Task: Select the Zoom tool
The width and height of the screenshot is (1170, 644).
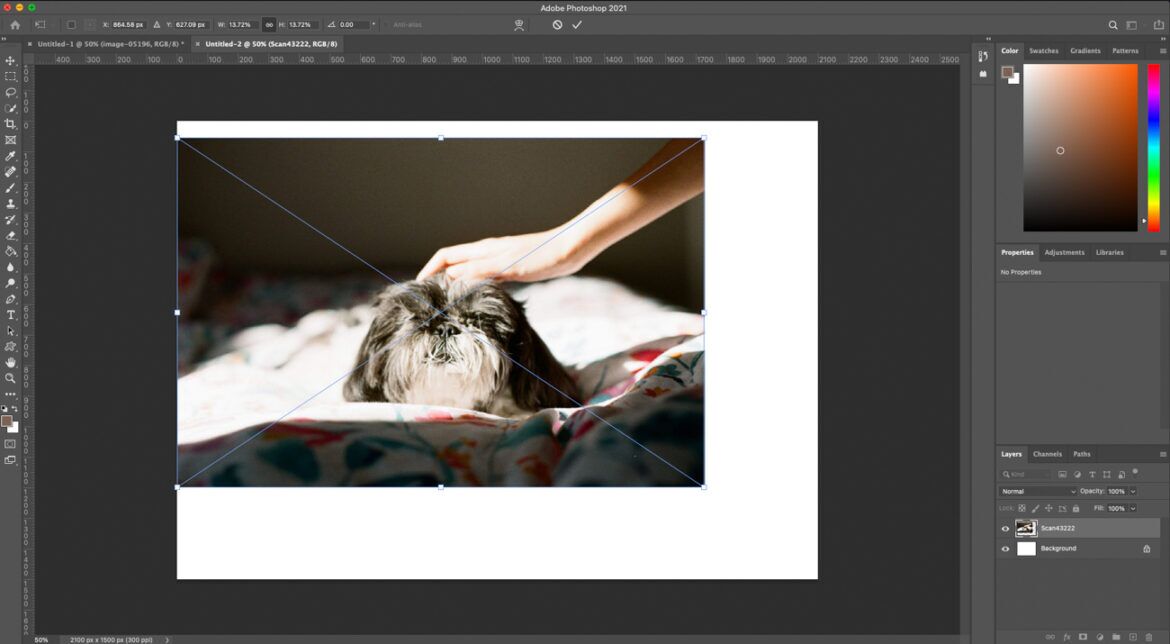Action: point(10,378)
